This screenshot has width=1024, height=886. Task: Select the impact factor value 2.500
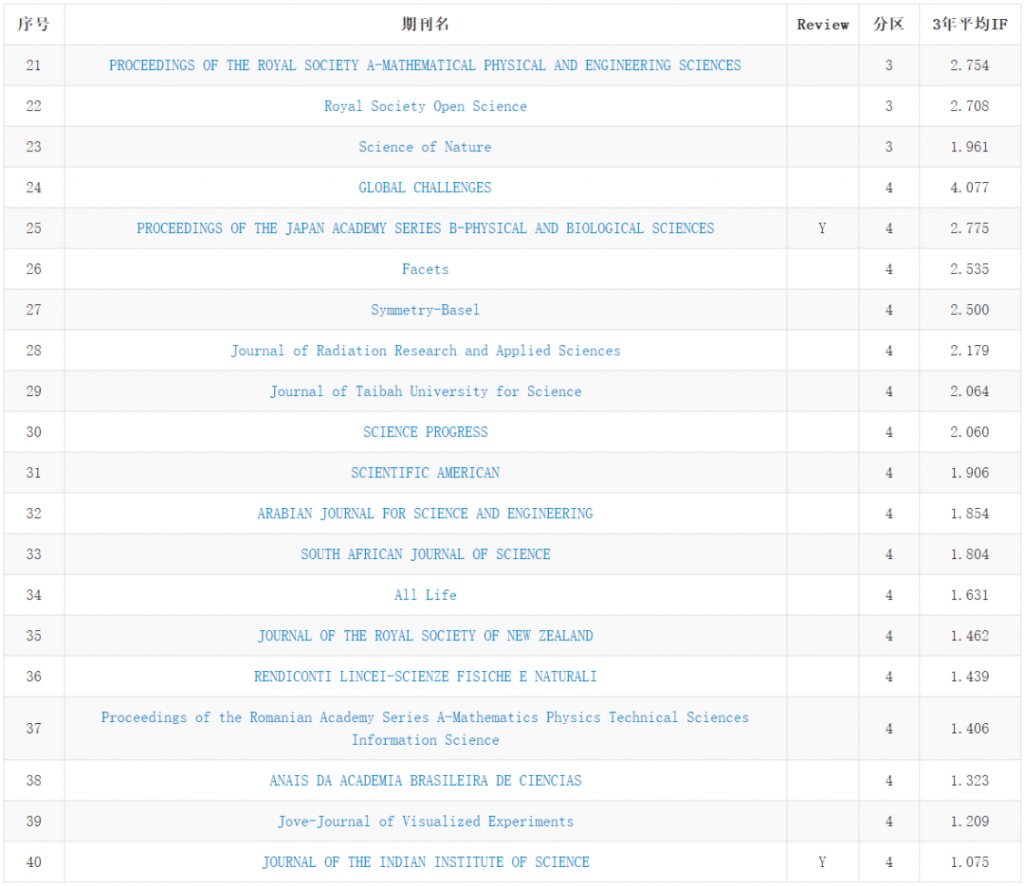coord(970,310)
